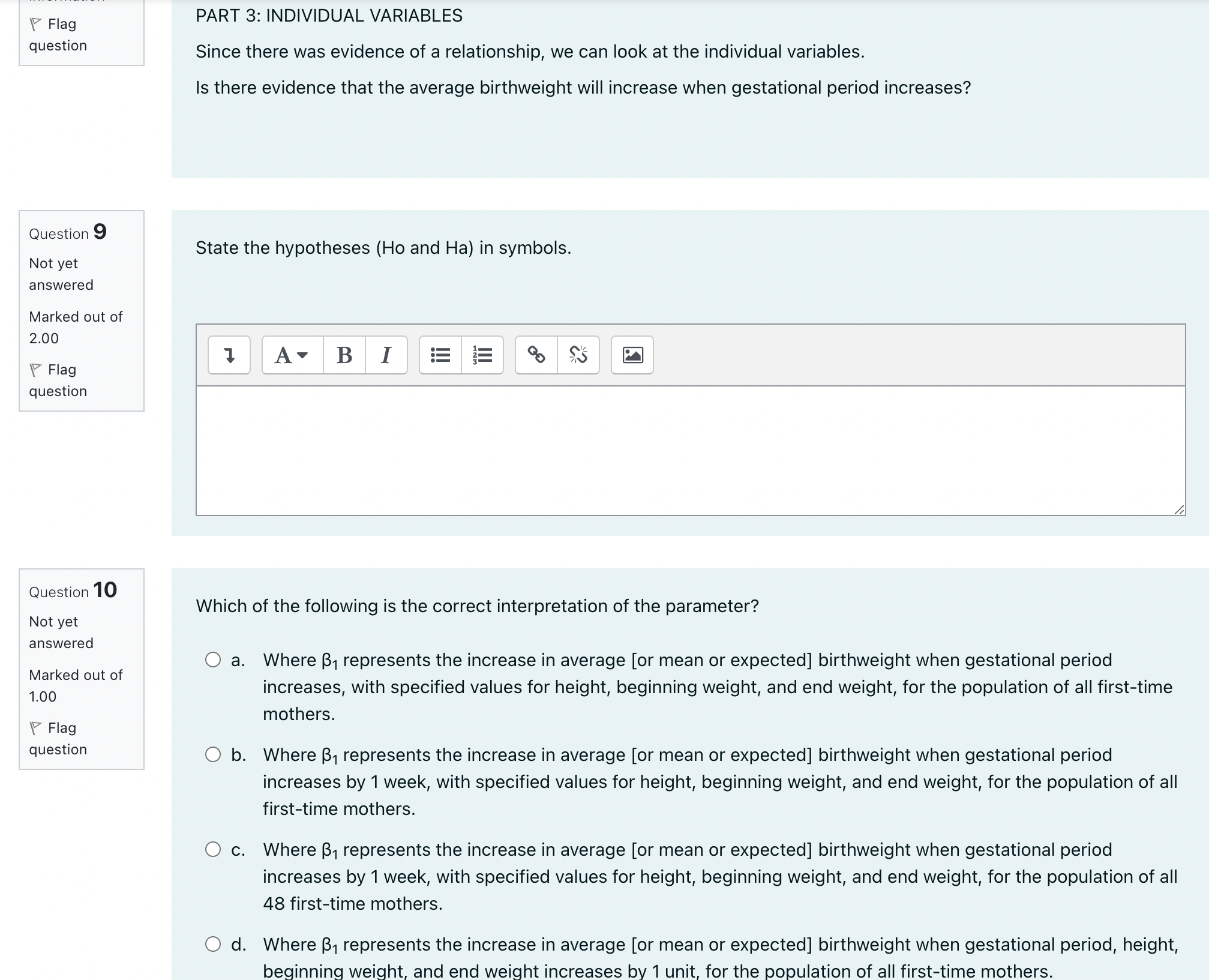Open the font size dropdown menu
The height and width of the screenshot is (980, 1209).
click(x=290, y=354)
